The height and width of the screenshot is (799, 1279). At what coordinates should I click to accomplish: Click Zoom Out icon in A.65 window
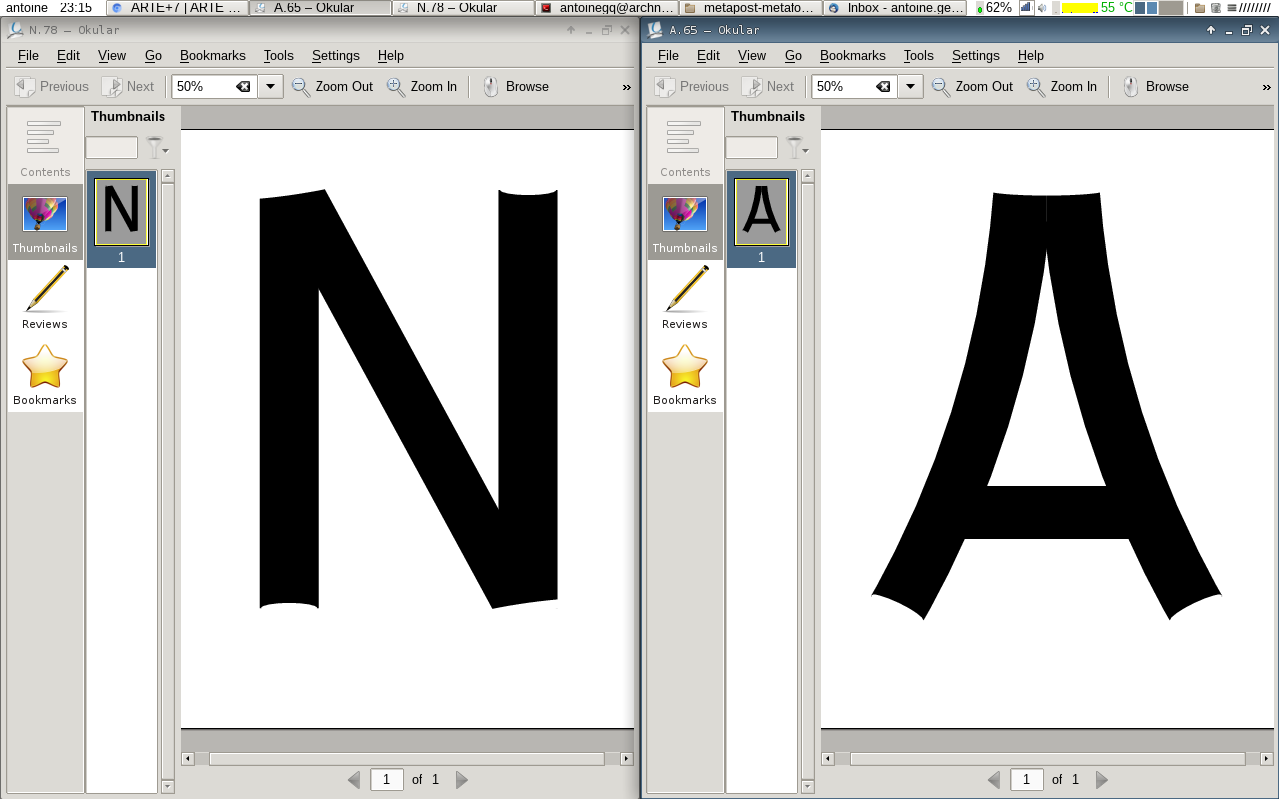(941, 87)
